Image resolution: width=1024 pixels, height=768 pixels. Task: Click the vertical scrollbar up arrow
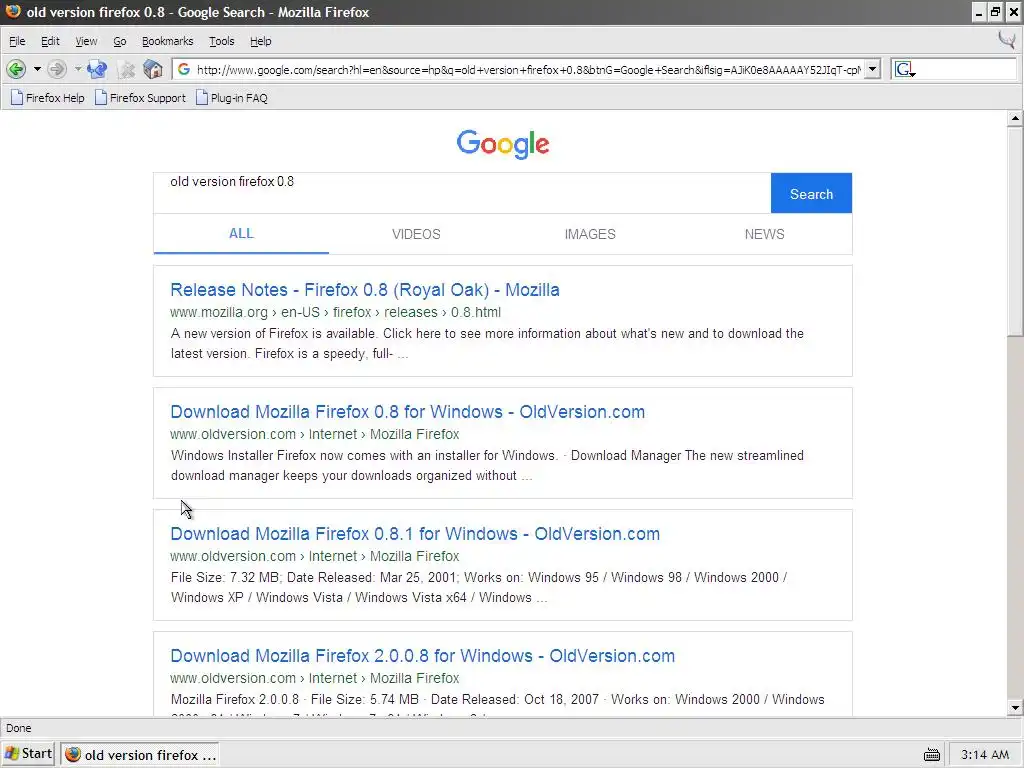click(1015, 118)
